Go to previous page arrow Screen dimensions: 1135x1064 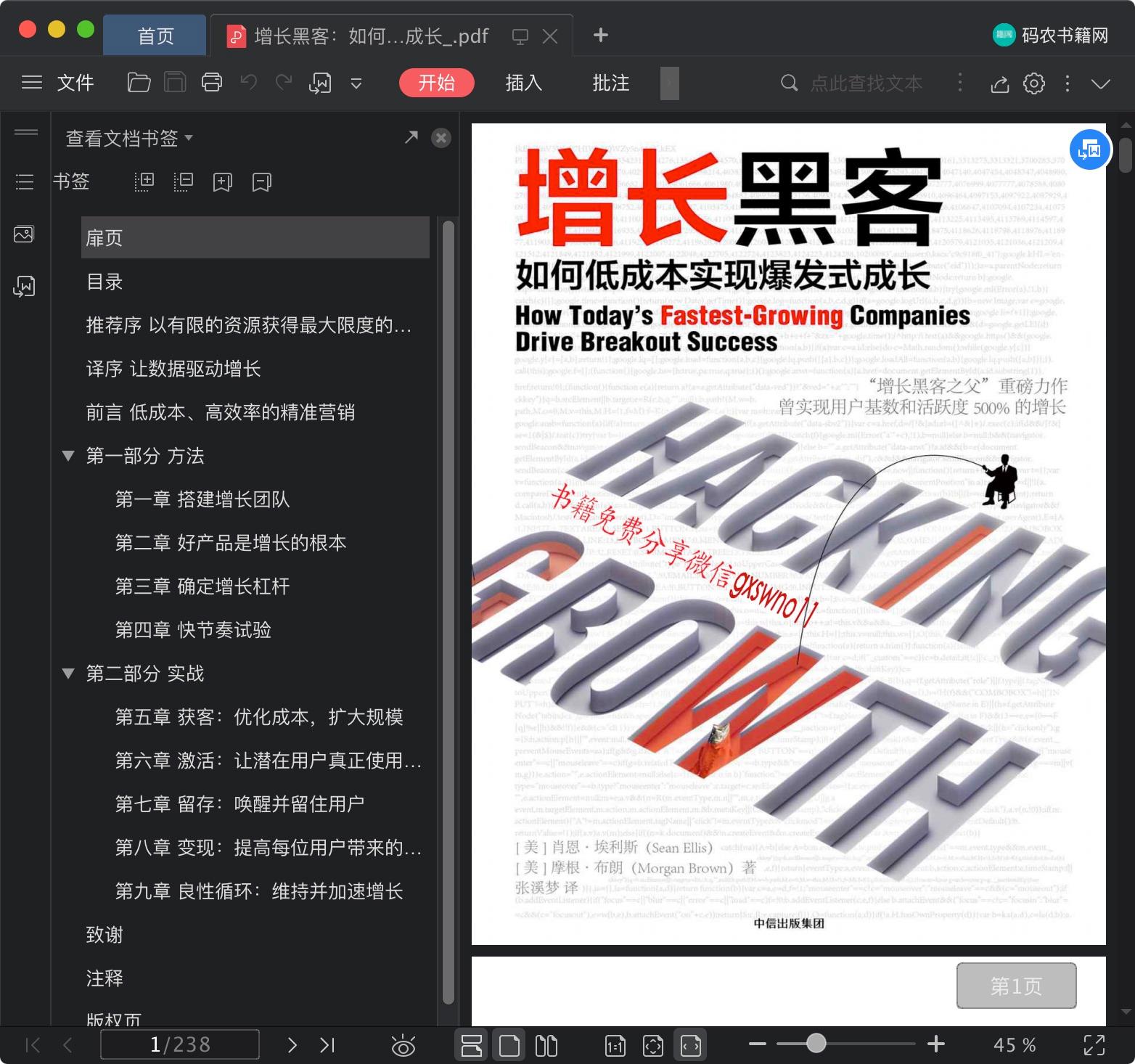point(67,1045)
